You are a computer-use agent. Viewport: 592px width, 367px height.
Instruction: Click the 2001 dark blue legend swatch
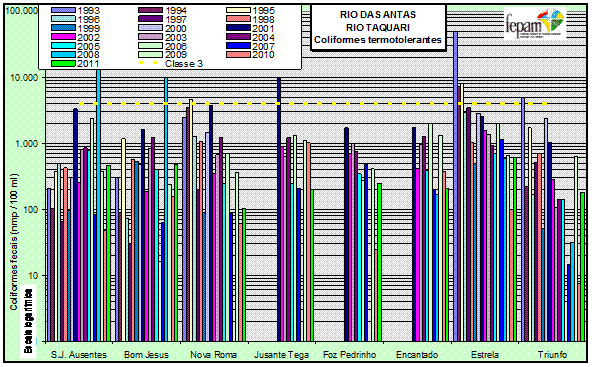click(239, 28)
